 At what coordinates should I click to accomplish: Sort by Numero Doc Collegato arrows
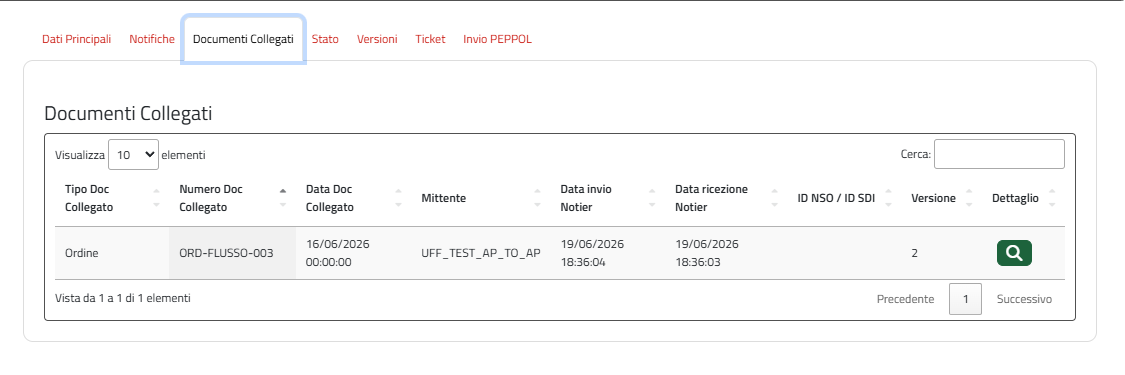tap(283, 198)
